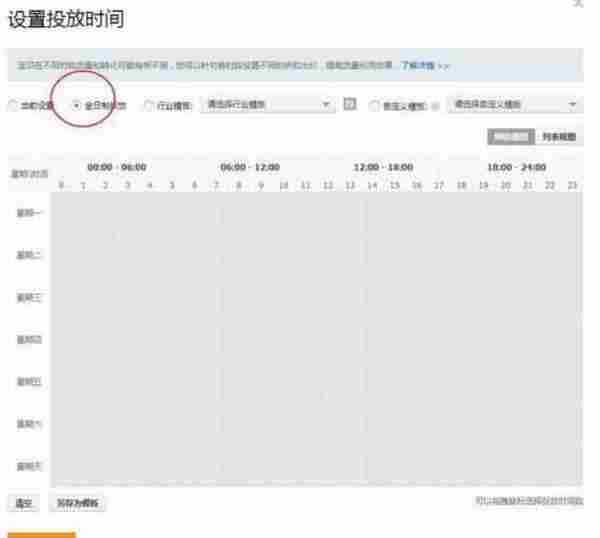Open the industry template dropdown
This screenshot has width=600, height=538.
268,104
